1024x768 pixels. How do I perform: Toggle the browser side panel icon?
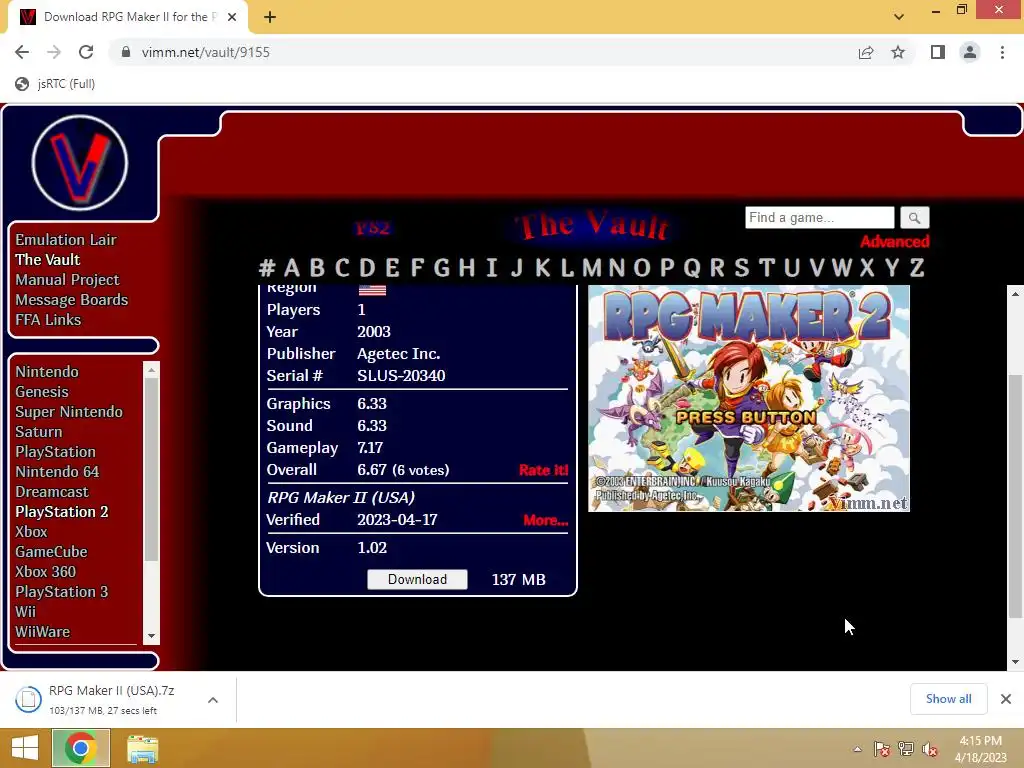click(x=938, y=52)
